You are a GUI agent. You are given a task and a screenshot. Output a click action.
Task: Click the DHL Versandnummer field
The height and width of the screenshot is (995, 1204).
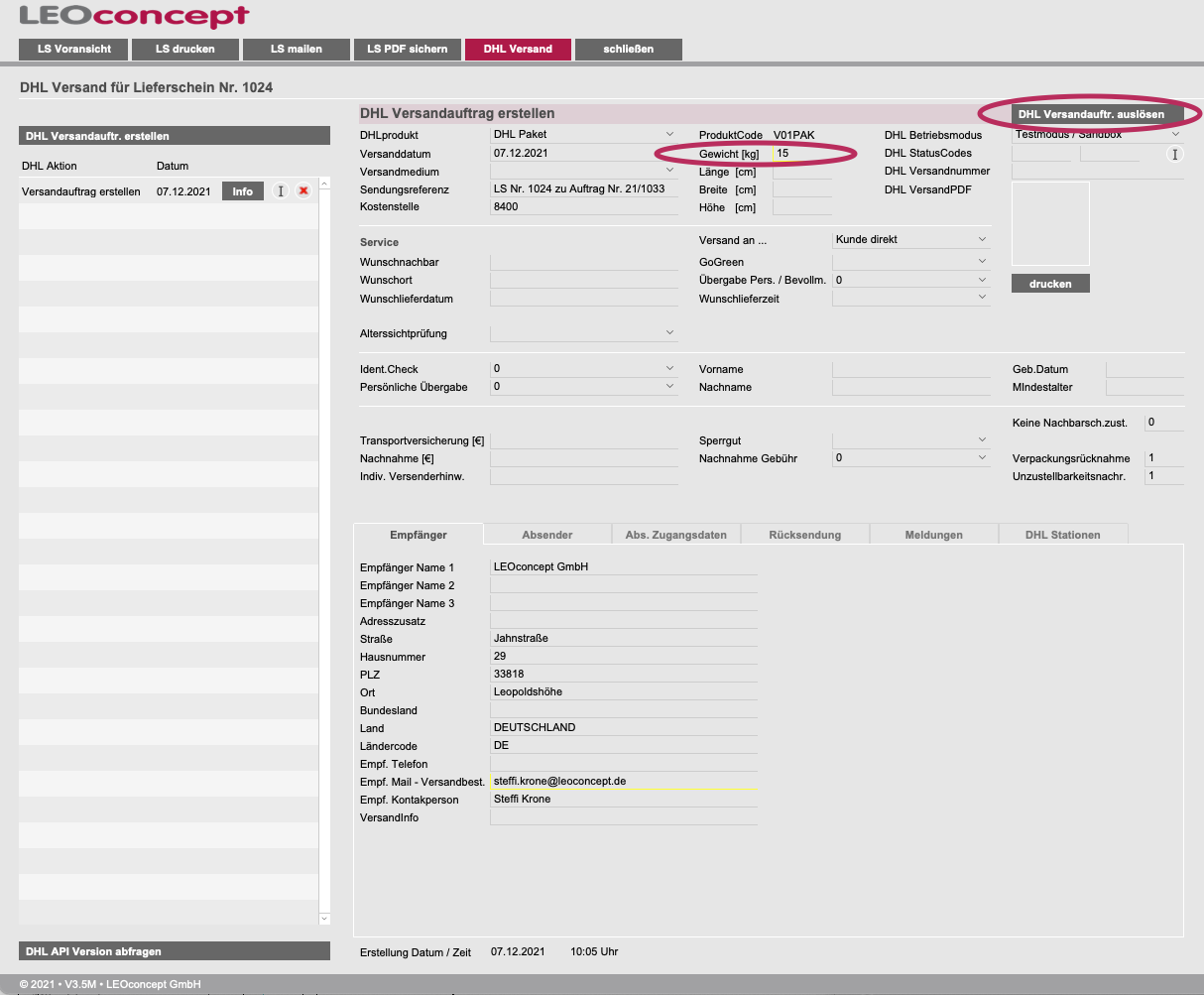(1098, 172)
